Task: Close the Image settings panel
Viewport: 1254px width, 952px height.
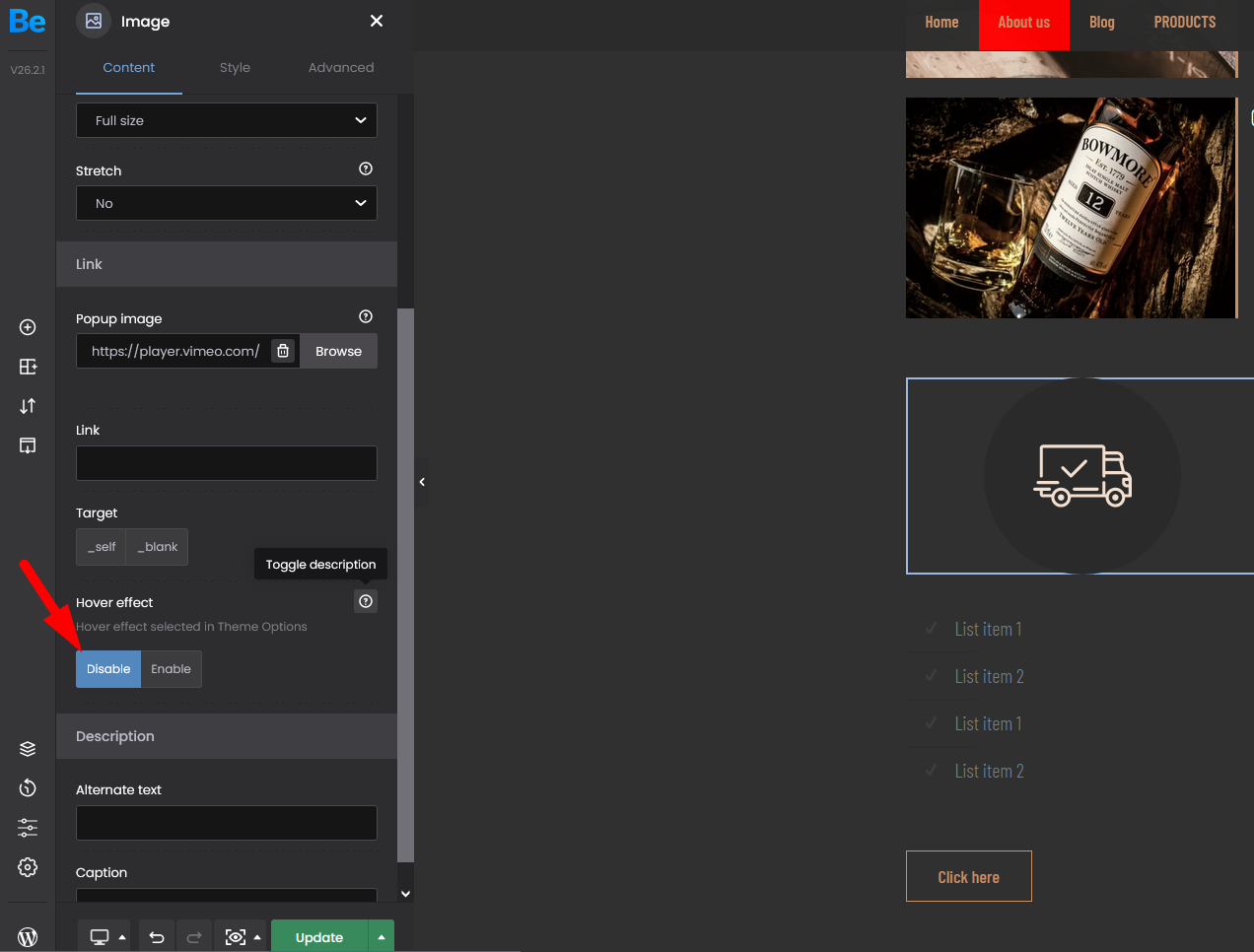Action: pyautogui.click(x=377, y=21)
